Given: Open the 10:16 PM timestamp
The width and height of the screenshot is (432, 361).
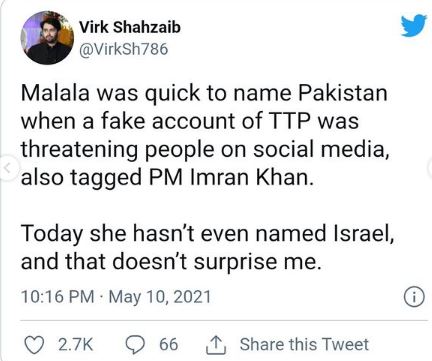Looking at the screenshot, I should pos(58,296).
